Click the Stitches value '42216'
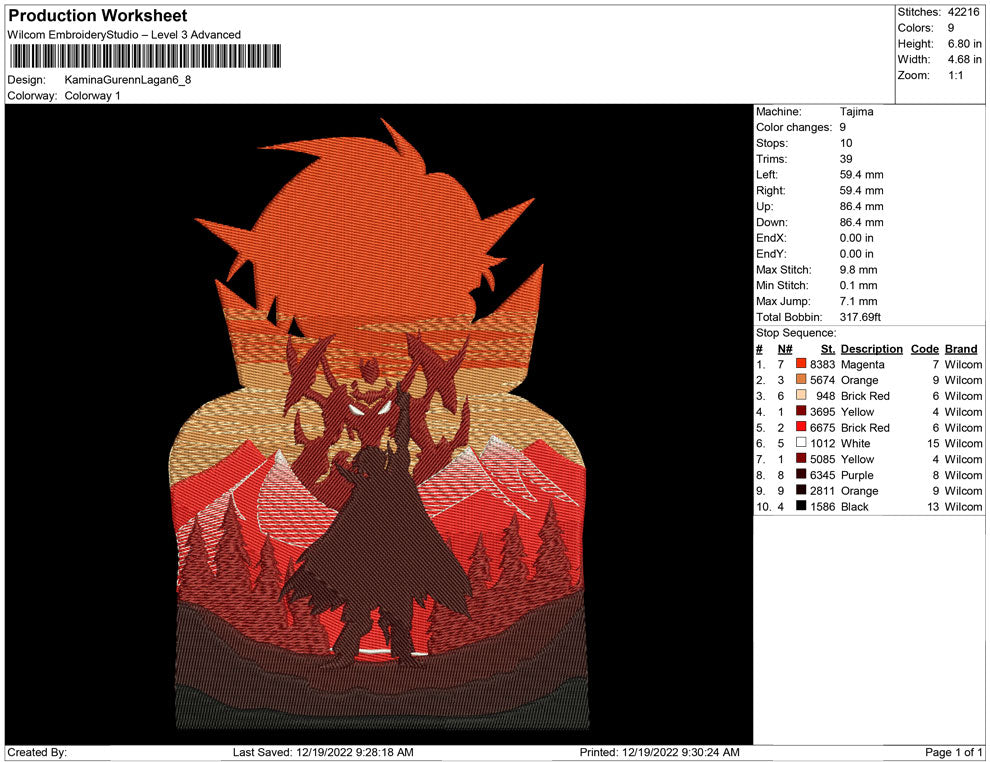The image size is (990, 762). [963, 12]
